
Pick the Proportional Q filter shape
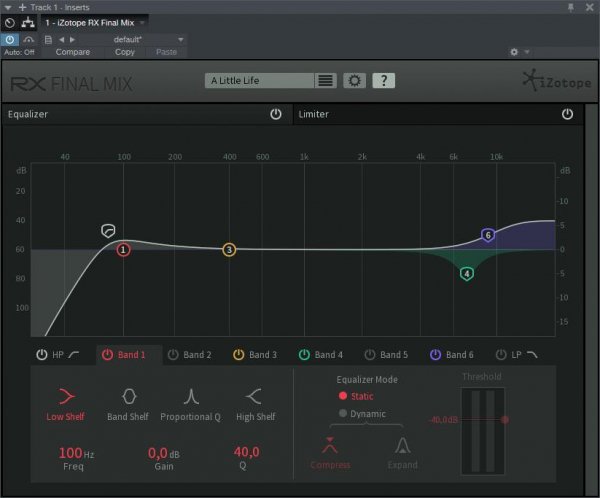click(191, 405)
